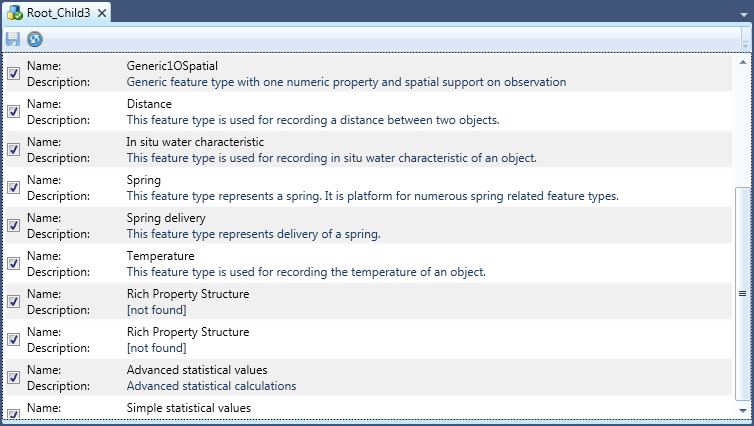Disable the Temperature feature type checkbox

(x=13, y=264)
